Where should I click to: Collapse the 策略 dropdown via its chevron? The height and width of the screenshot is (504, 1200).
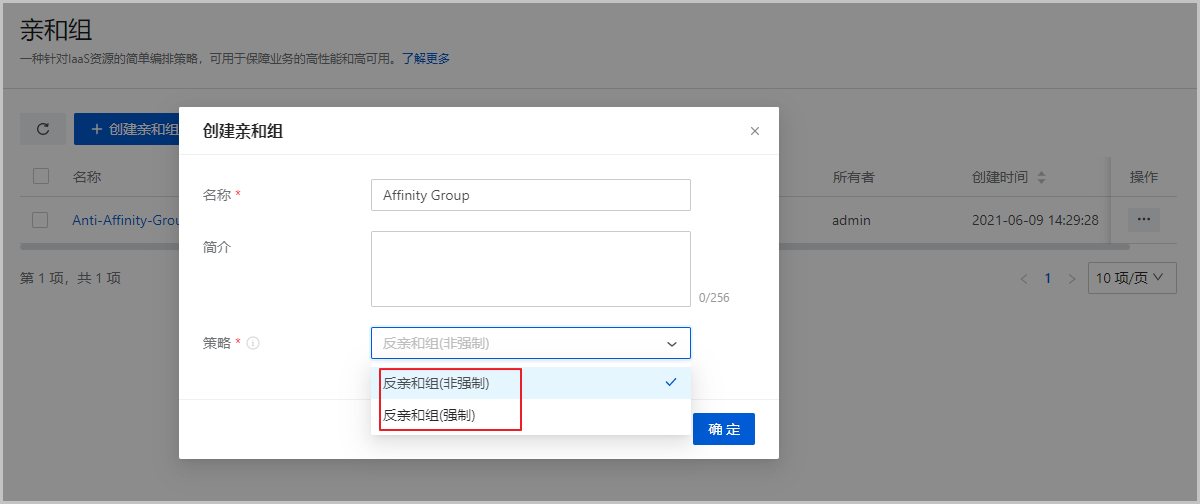coord(672,343)
